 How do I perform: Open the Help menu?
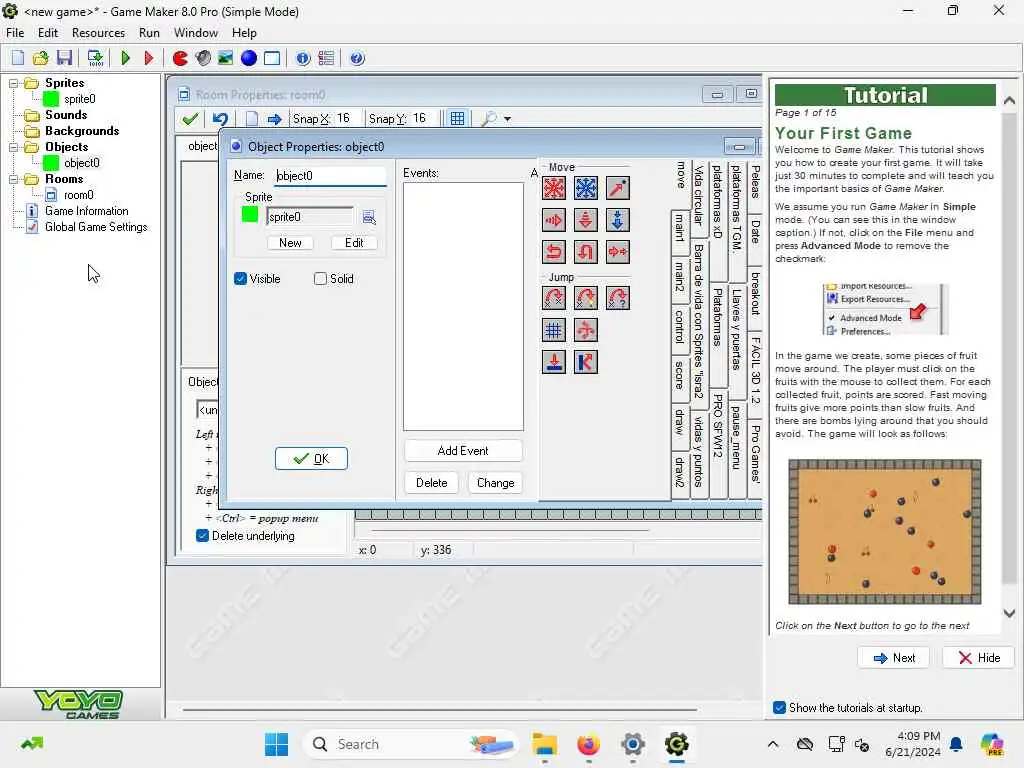click(x=244, y=33)
